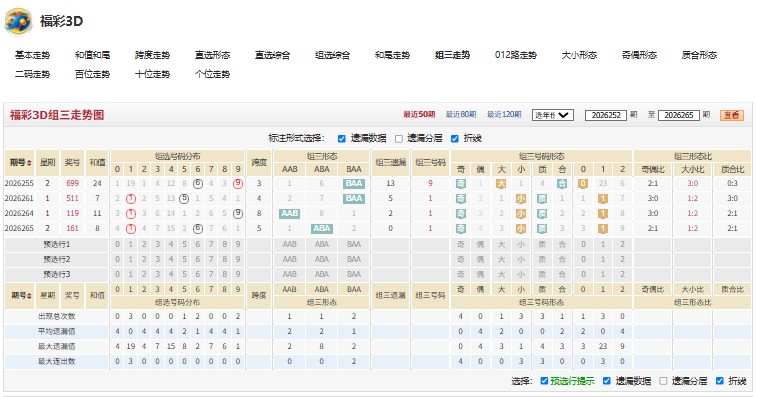This screenshot has height=397, width=757.
Task: Click the 福彩3D logo icon
Action: point(18,21)
